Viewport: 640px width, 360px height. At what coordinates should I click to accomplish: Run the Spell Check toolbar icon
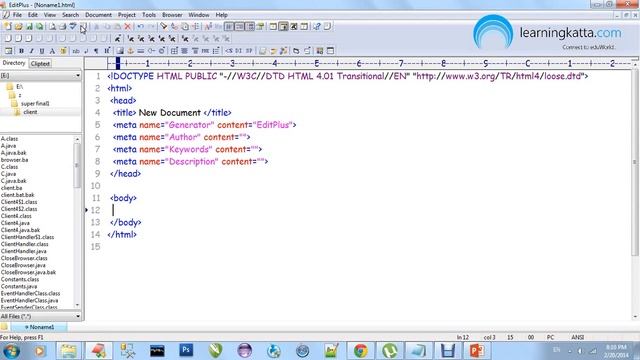coord(73,27)
